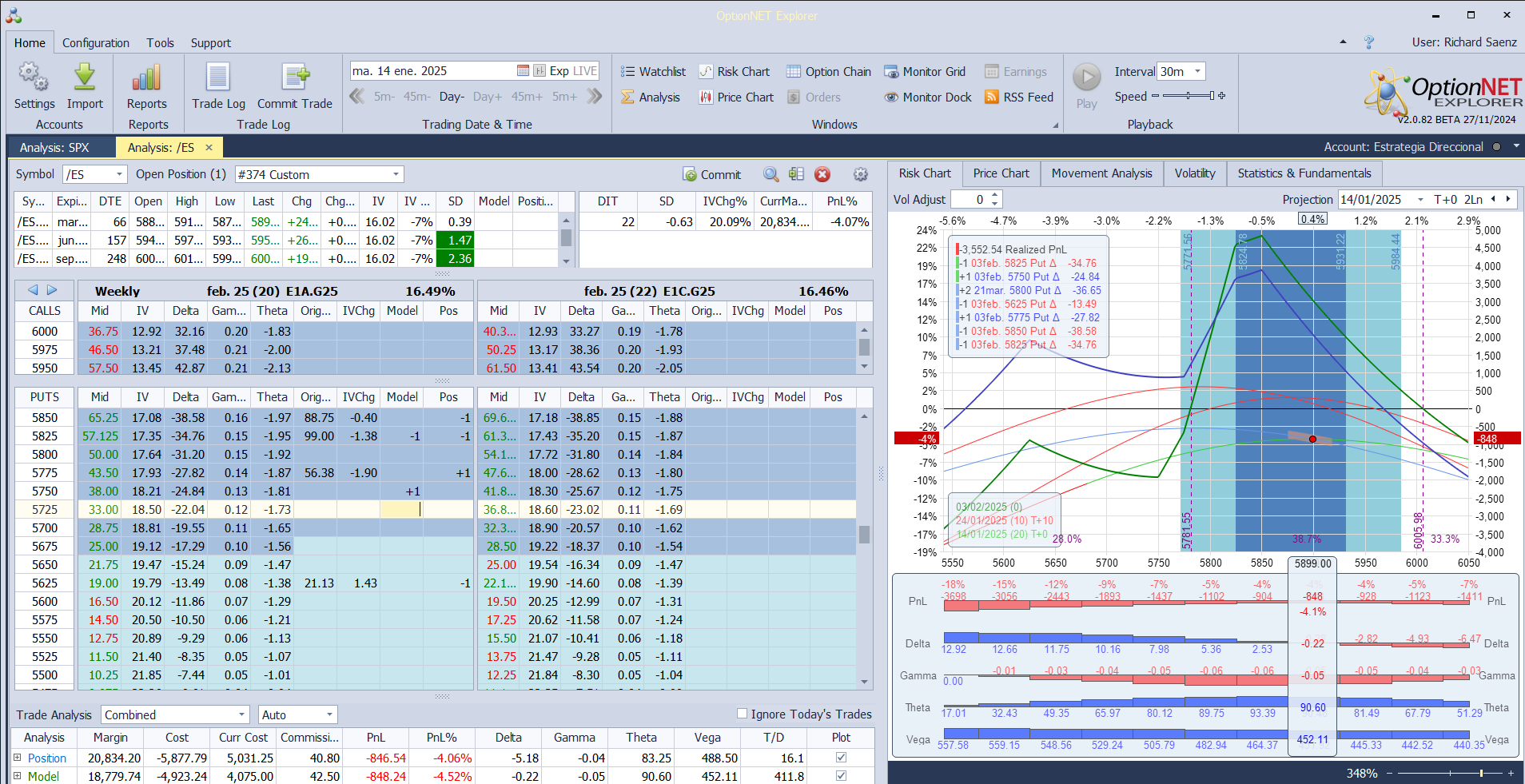The height and width of the screenshot is (784, 1525).
Task: Go to previous expiration with left arrow above CALLS
Action: pyautogui.click(x=33, y=290)
